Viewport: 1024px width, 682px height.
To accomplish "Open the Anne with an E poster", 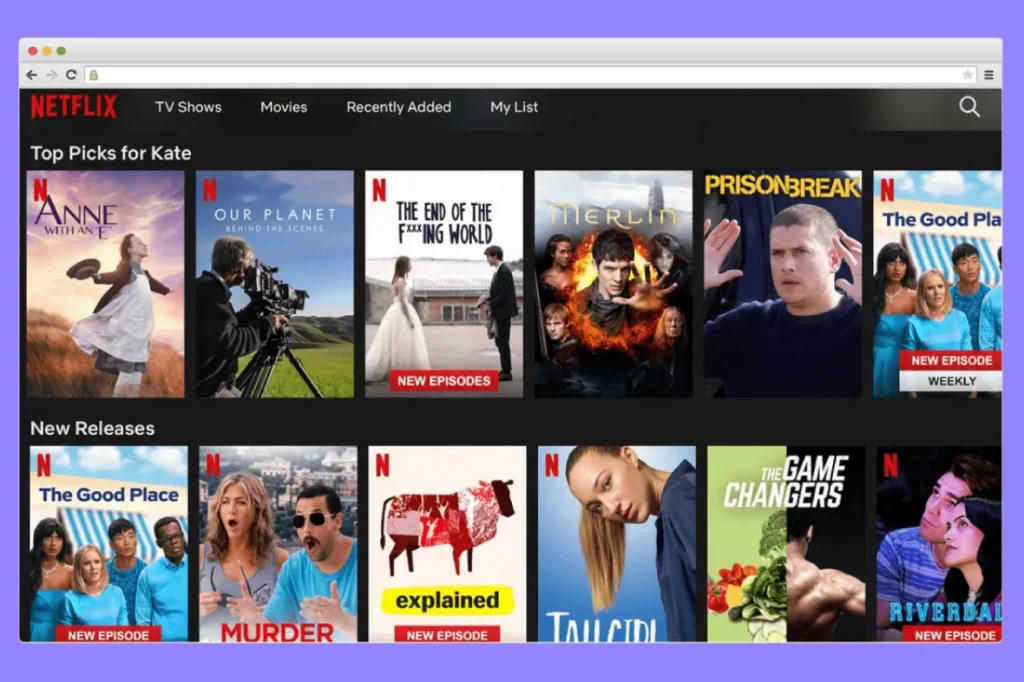I will coord(106,284).
